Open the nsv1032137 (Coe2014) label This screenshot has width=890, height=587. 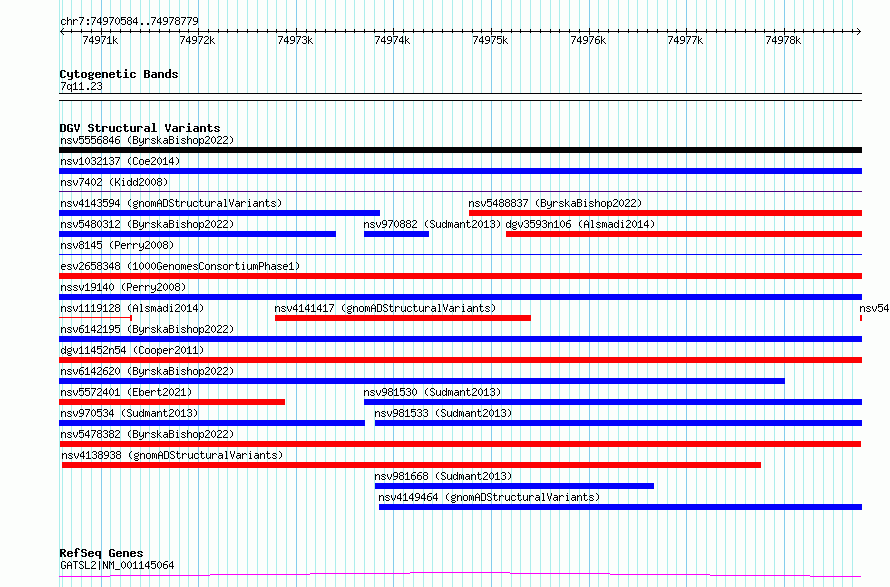pyautogui.click(x=120, y=161)
